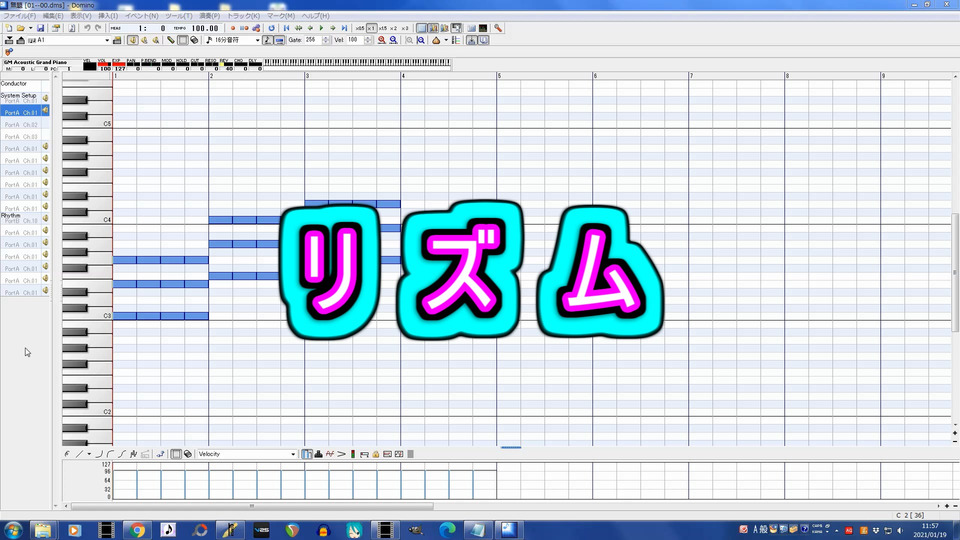Open the ファイル(F) menu
This screenshot has height=540, width=960.
click(20, 16)
